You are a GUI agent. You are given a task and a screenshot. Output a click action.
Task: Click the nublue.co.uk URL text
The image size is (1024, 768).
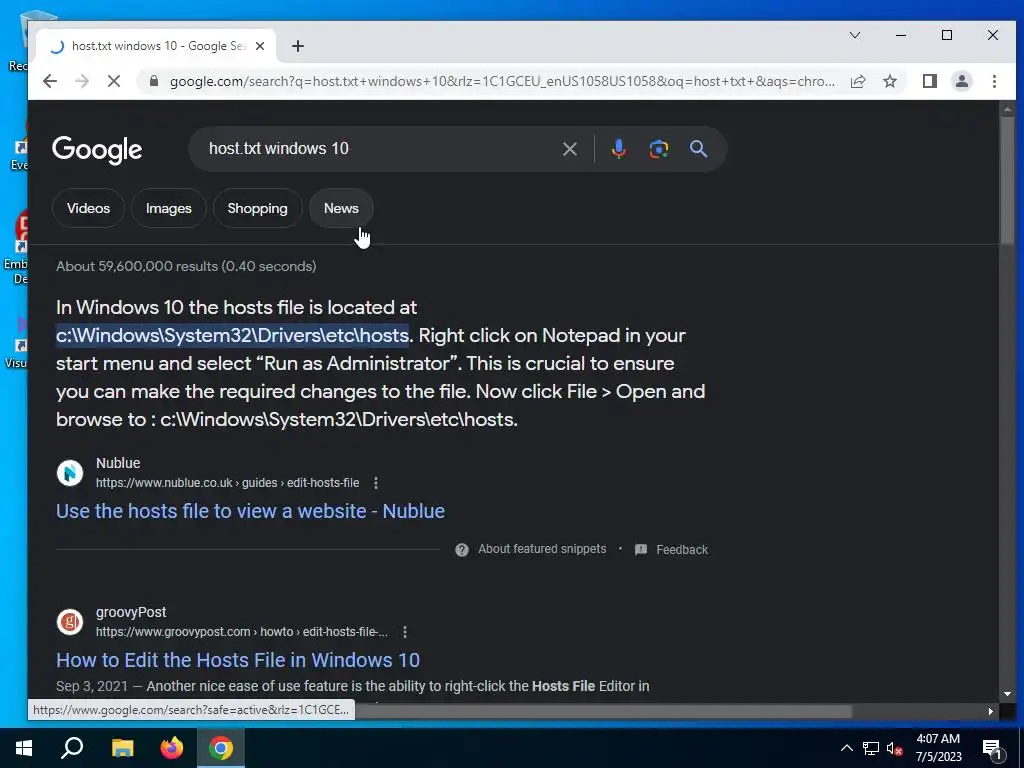pyautogui.click(x=227, y=483)
